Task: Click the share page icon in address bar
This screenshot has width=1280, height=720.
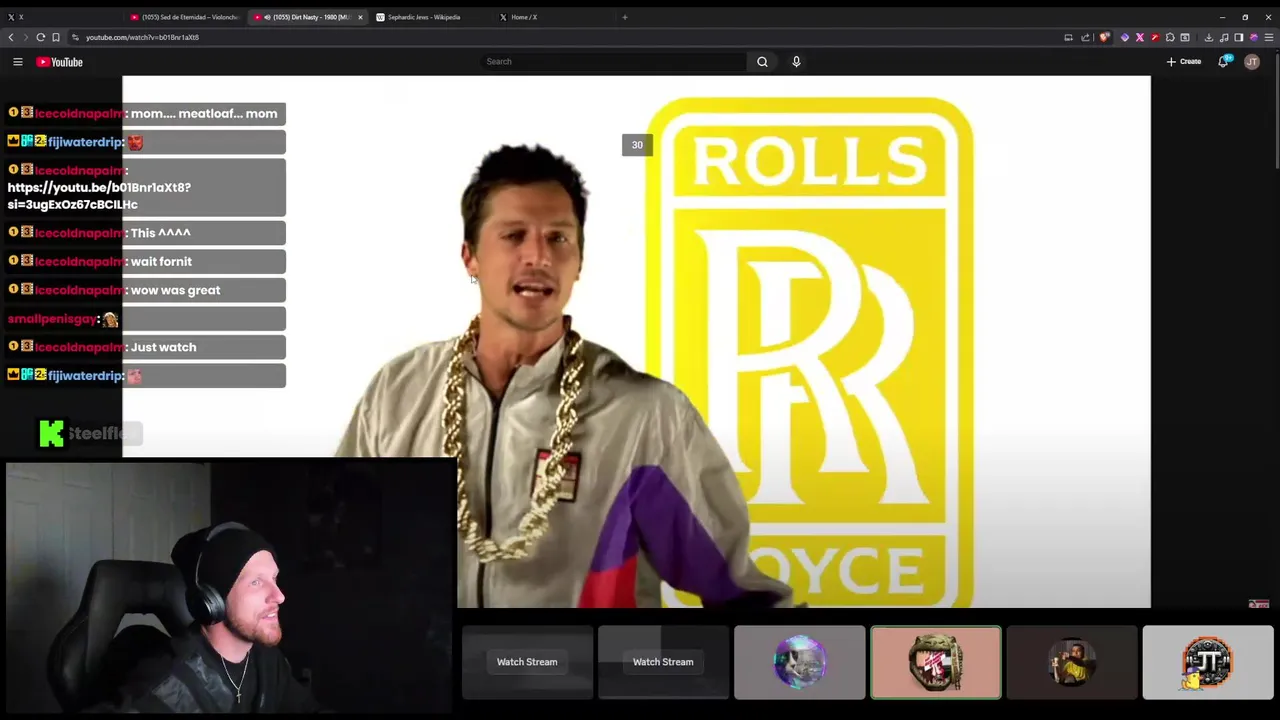Action: pos(1085,37)
